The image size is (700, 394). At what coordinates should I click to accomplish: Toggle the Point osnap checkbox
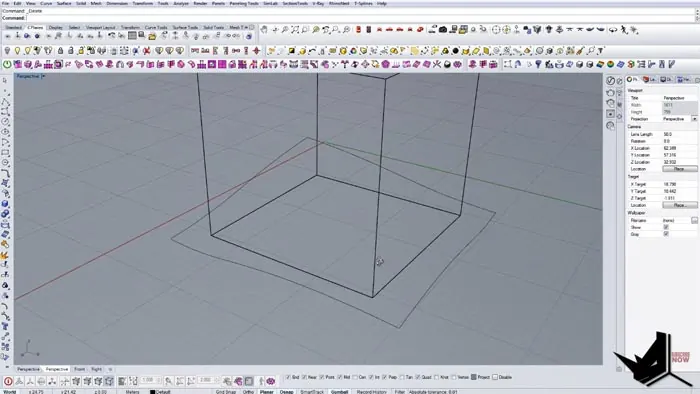322,377
